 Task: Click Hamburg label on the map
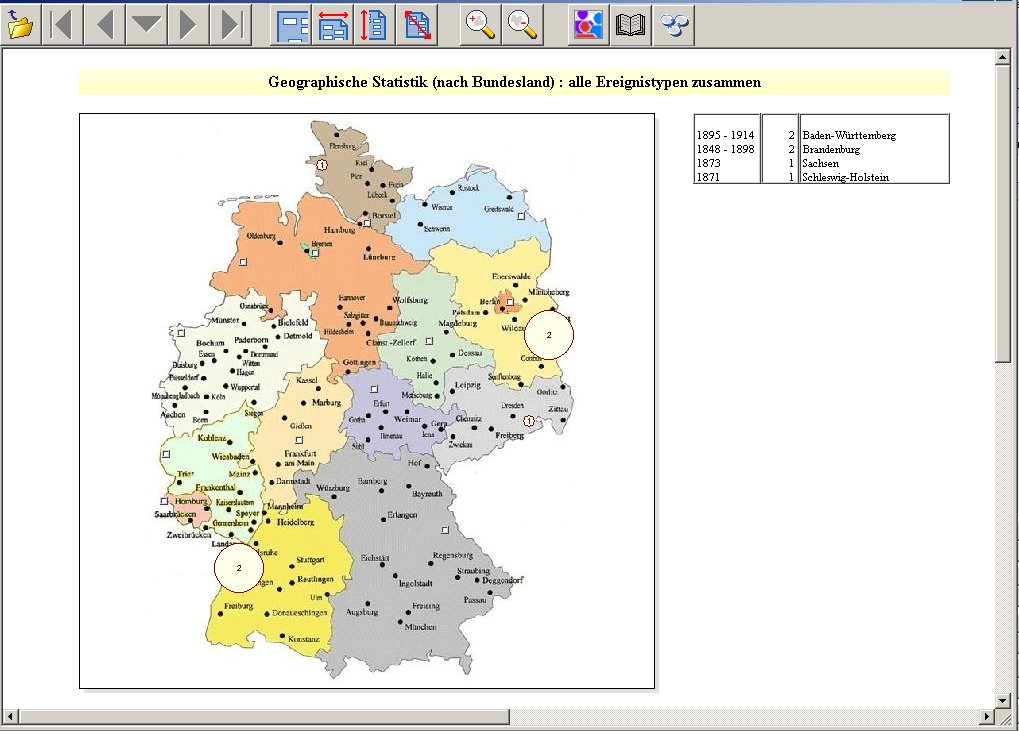[340, 230]
